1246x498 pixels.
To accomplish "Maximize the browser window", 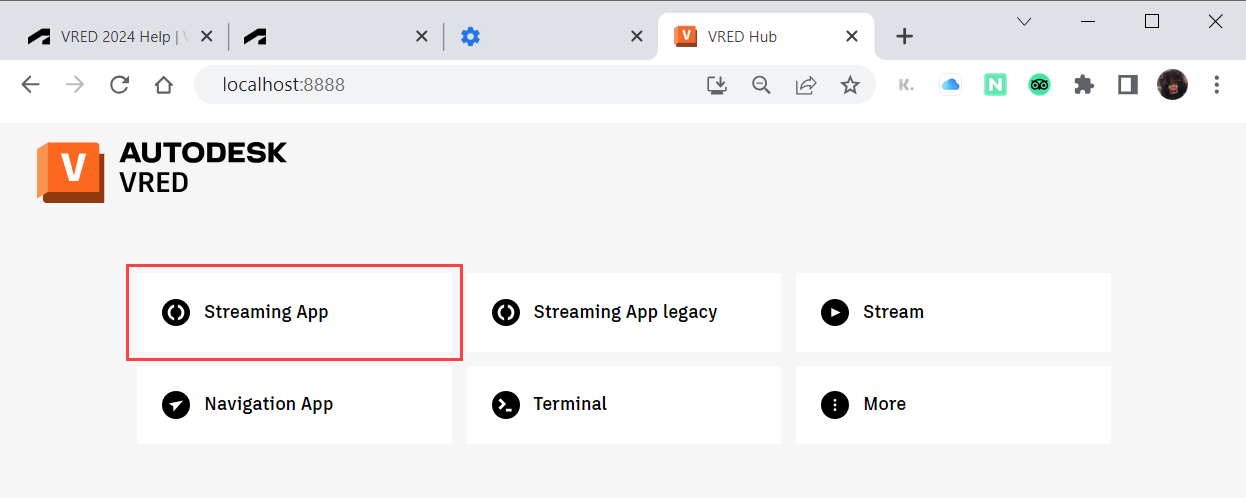I will pos(1152,21).
